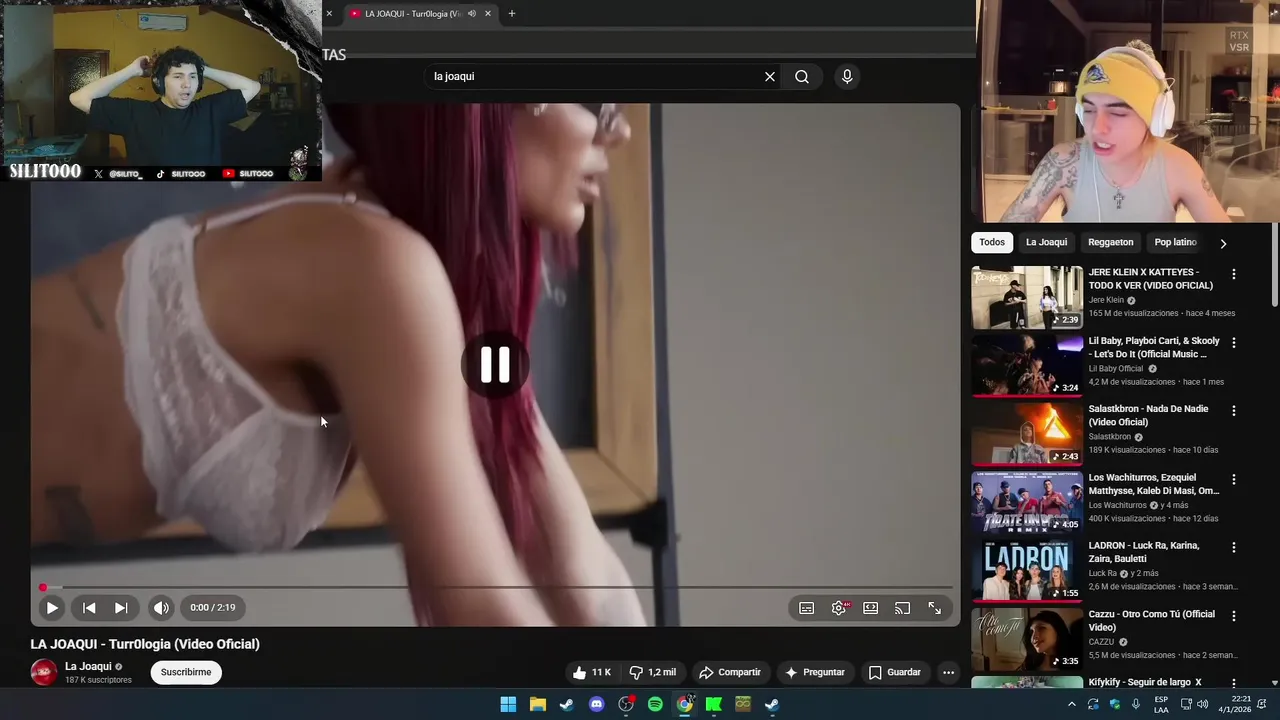Dislike the video thumbs-down button

[652, 673]
